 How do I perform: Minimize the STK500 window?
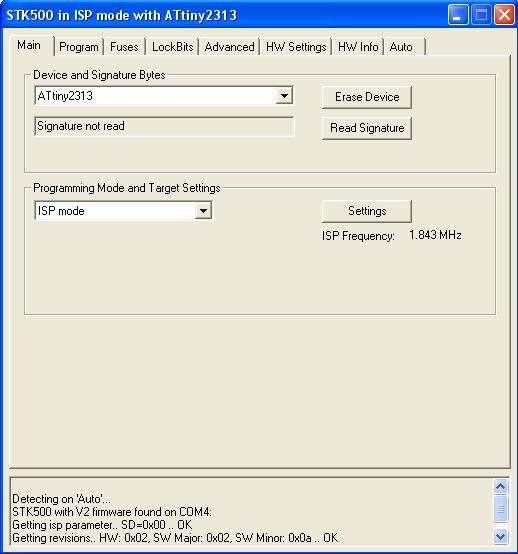click(458, 15)
